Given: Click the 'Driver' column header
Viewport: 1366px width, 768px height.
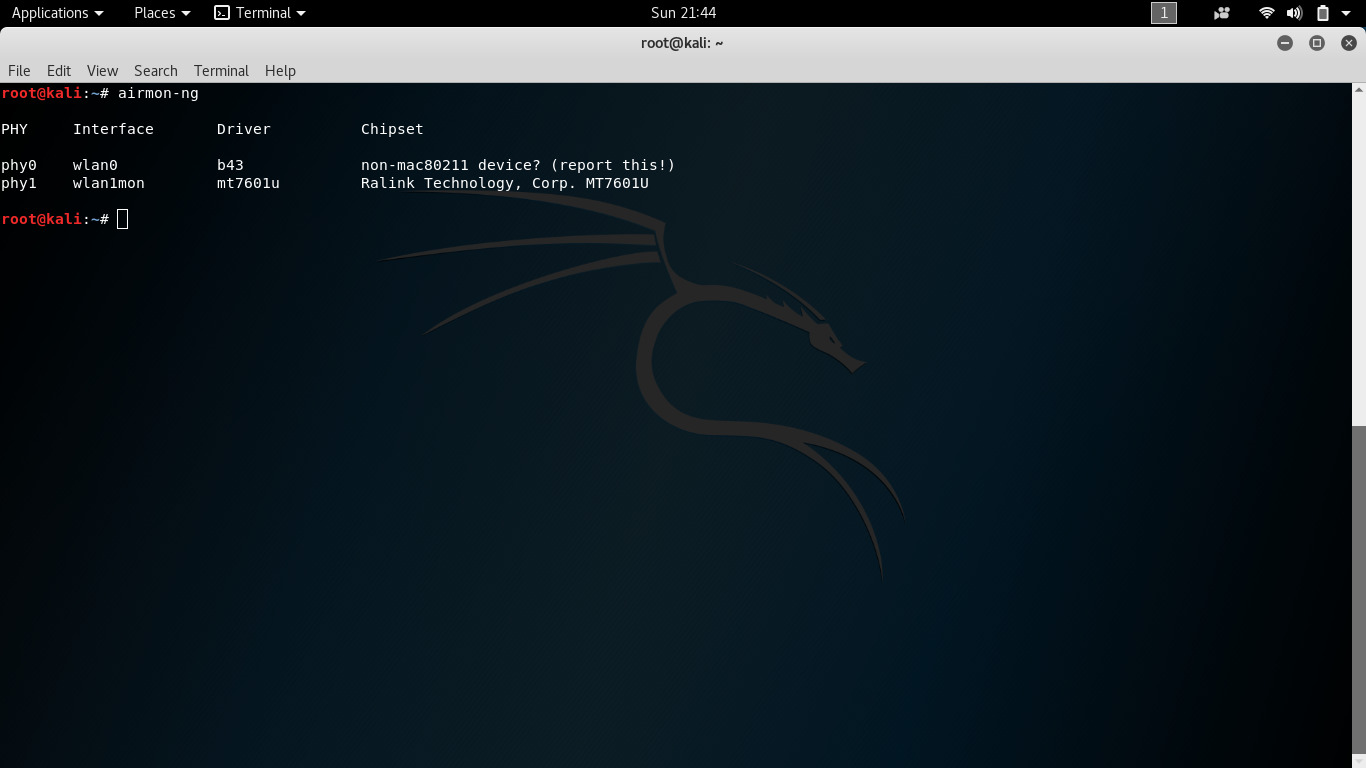Looking at the screenshot, I should tap(244, 129).
